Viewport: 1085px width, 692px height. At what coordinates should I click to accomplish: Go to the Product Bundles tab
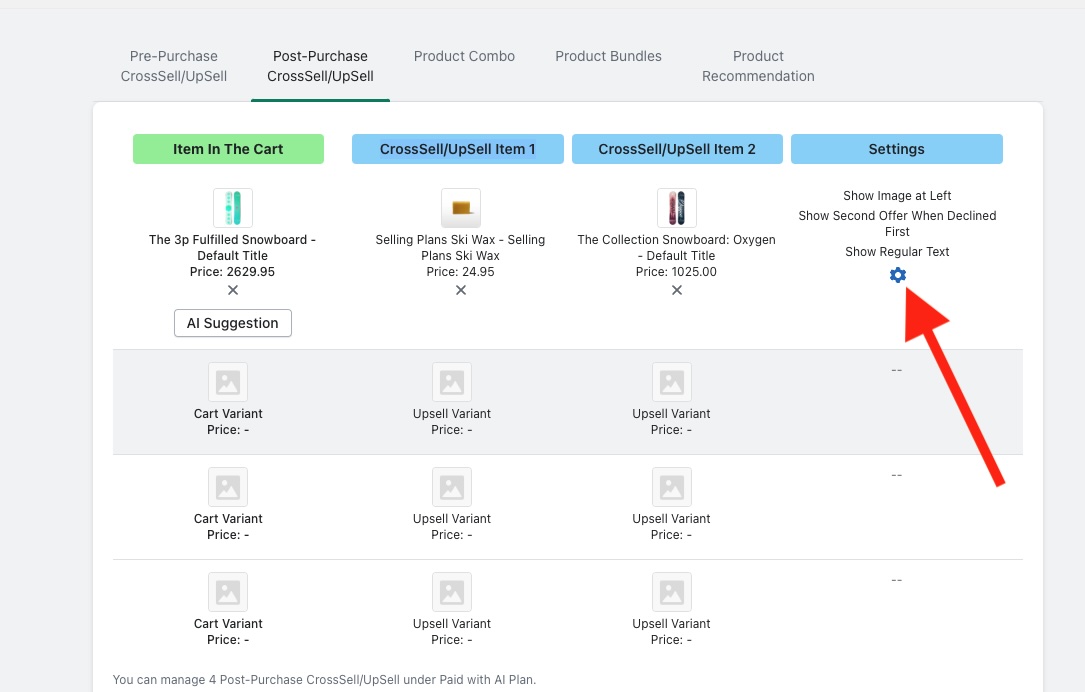click(608, 56)
